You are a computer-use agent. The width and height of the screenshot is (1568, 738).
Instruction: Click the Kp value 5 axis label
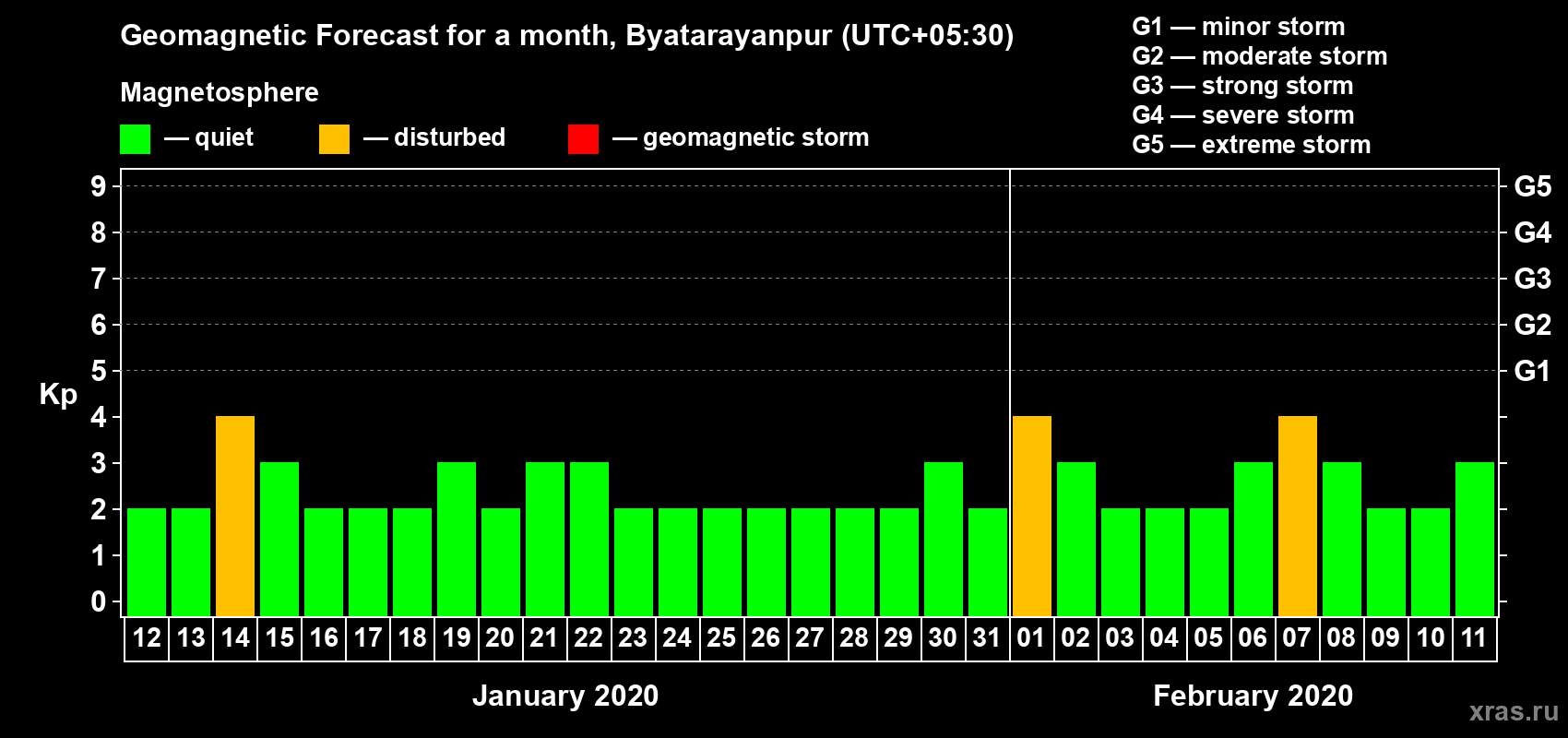99,371
